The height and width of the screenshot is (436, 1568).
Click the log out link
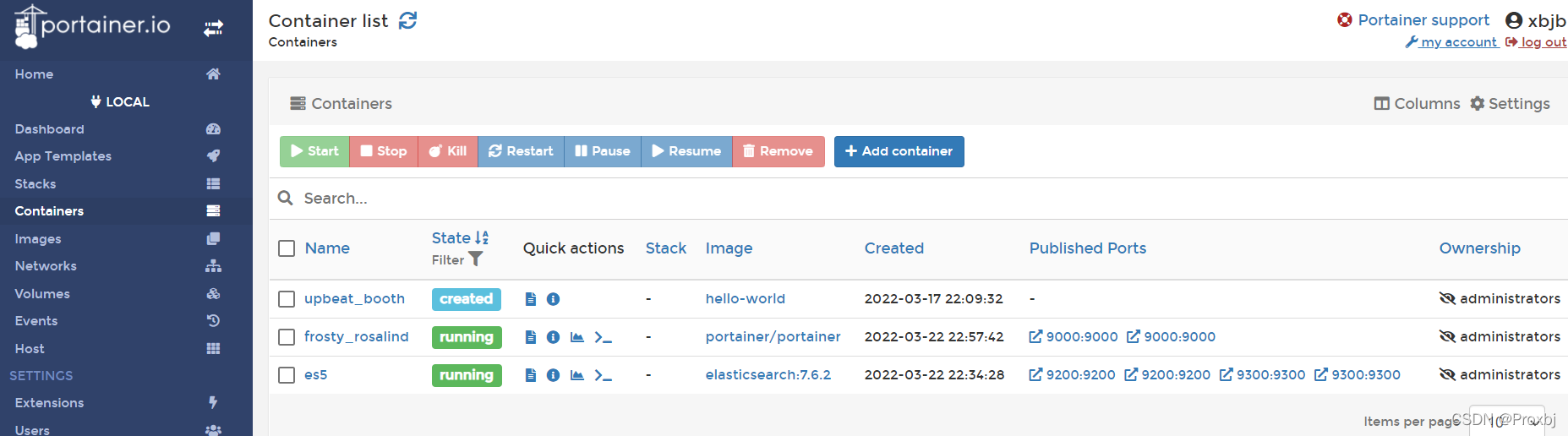click(1536, 42)
